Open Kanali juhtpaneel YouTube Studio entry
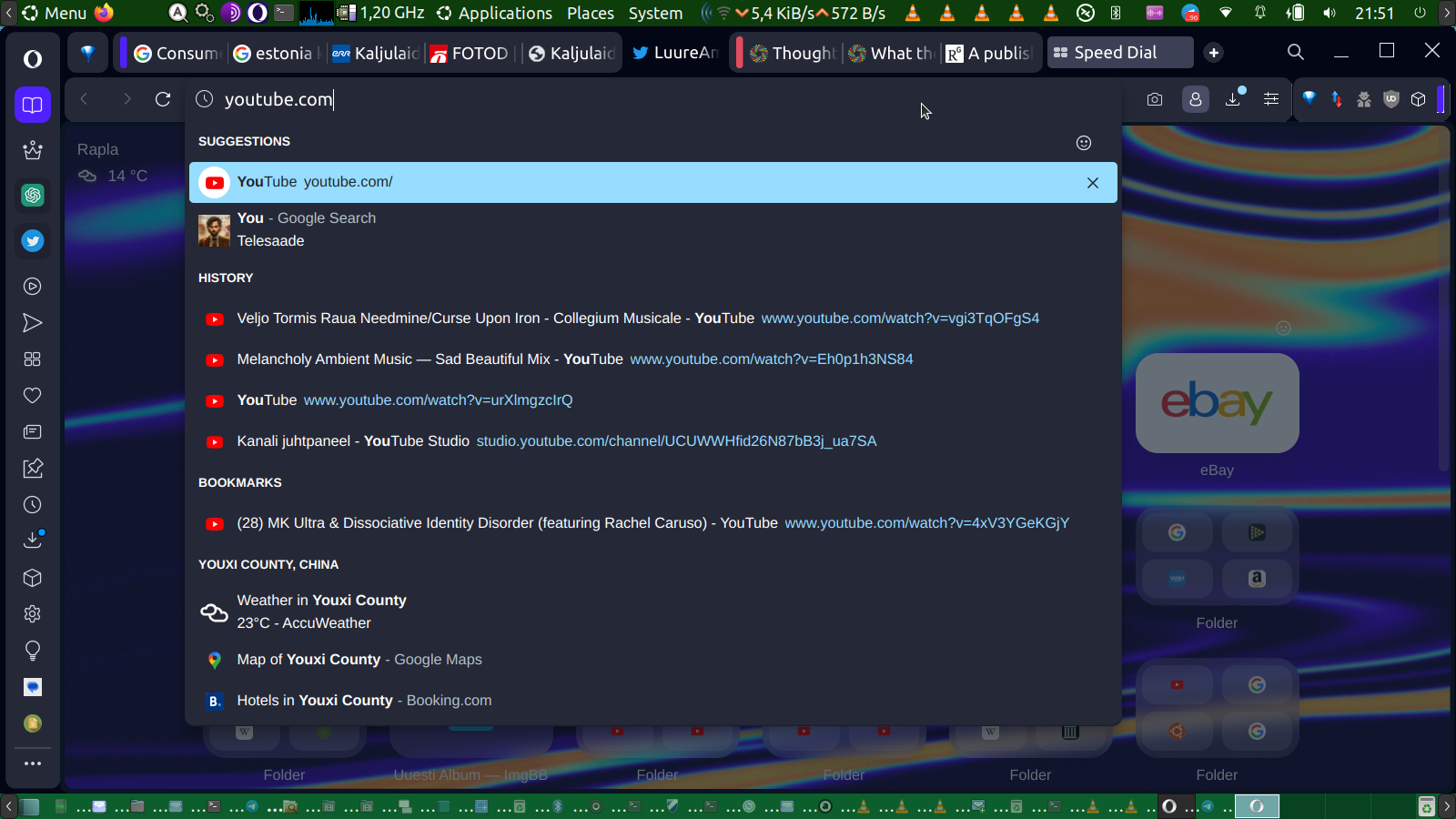Screen dimensions: 1456x819 pyautogui.click(x=653, y=441)
